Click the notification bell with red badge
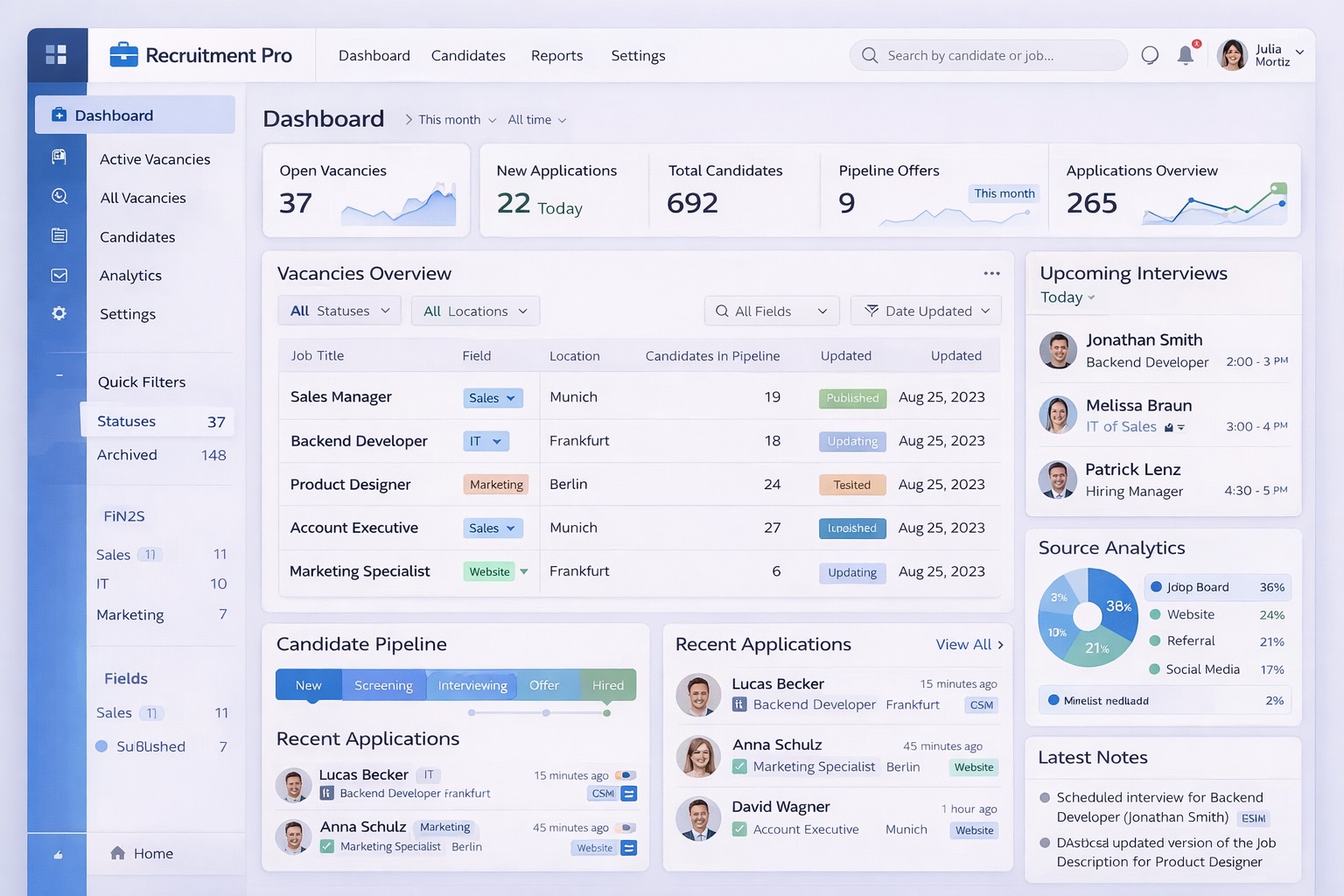 pos(1186,54)
